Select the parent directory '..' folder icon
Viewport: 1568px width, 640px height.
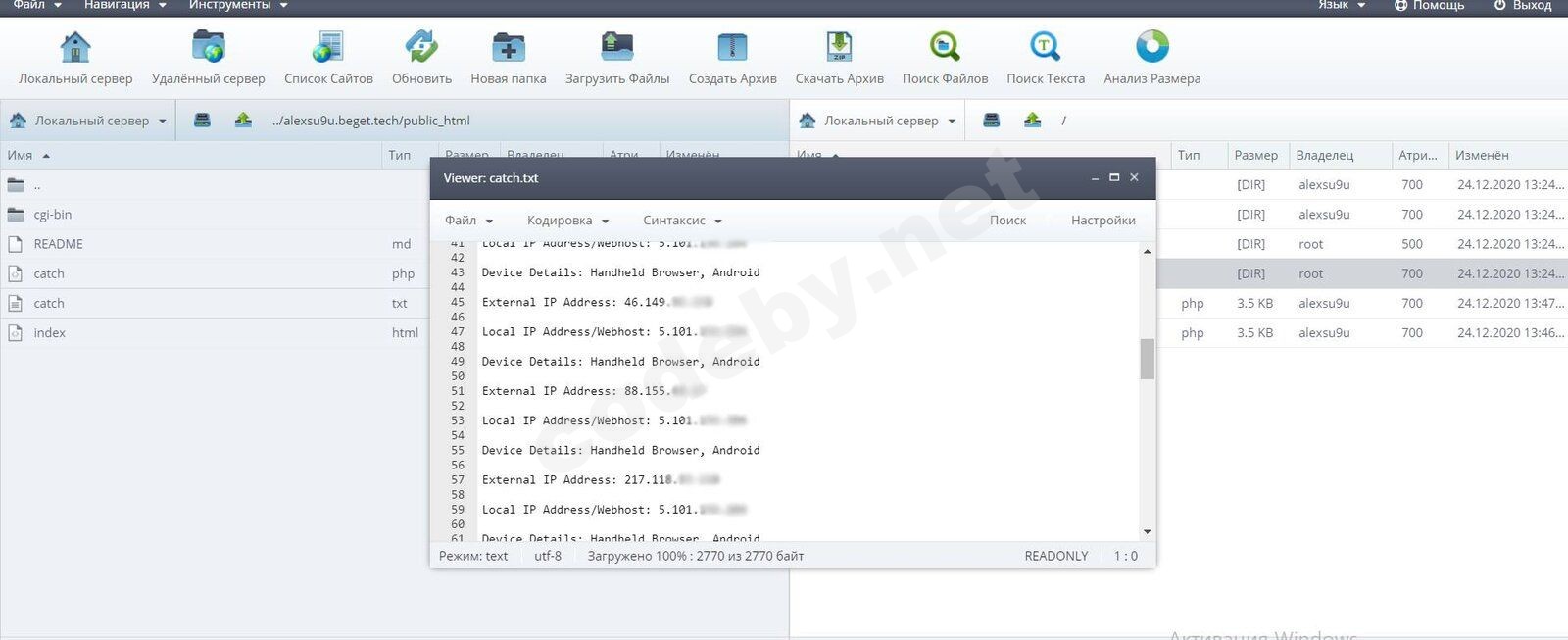click(16, 184)
